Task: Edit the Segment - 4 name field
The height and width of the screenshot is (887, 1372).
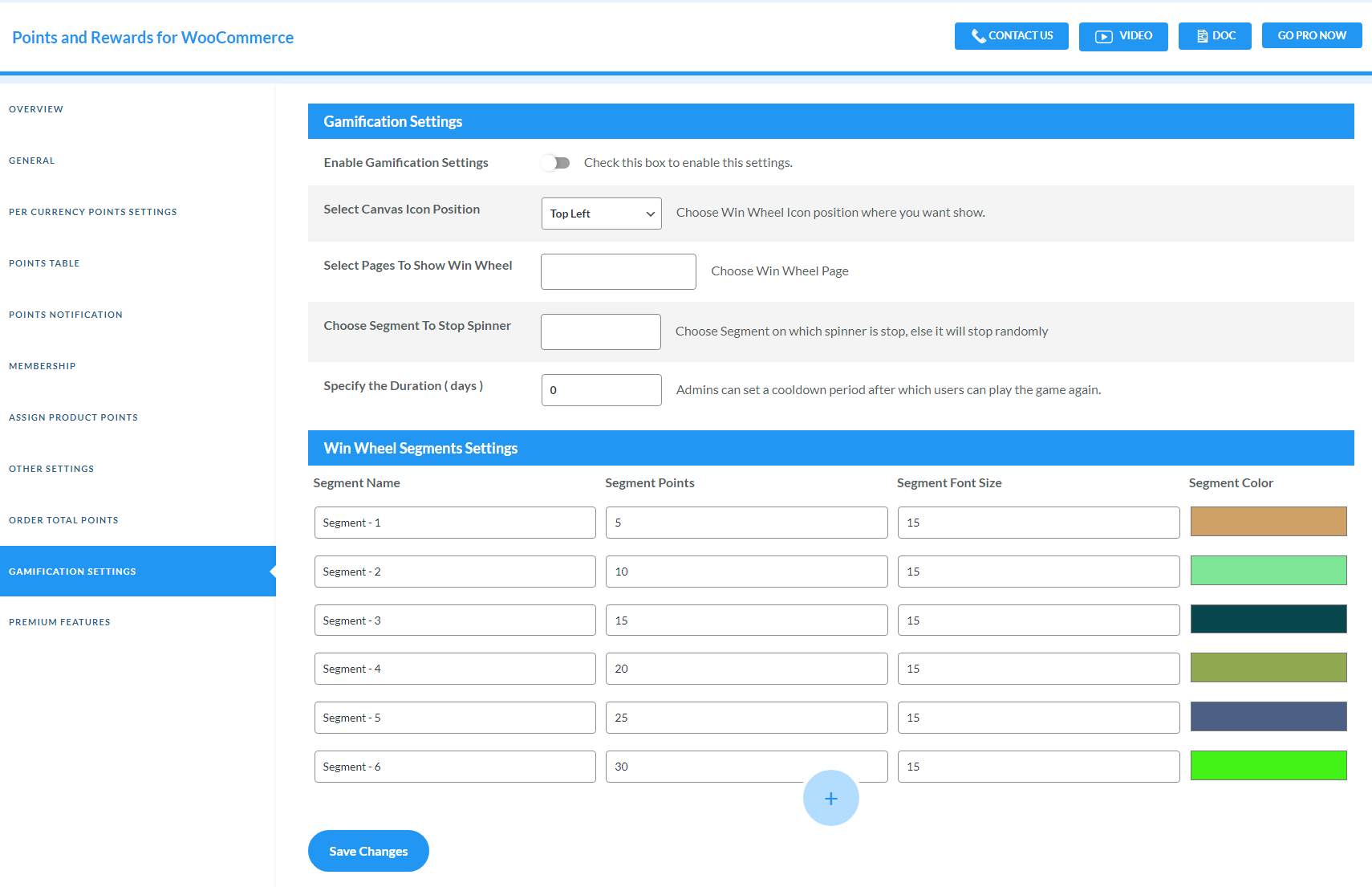Action: pos(455,669)
